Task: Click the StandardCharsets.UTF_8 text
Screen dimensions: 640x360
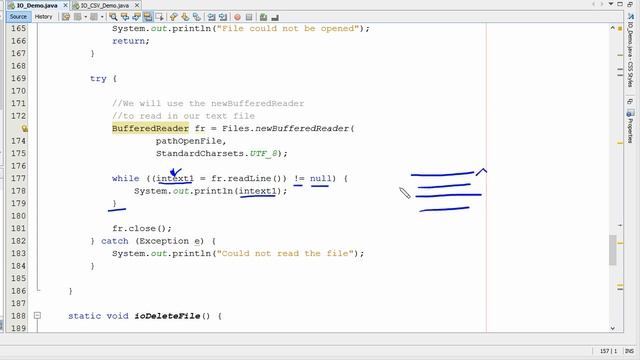Action: point(217,153)
